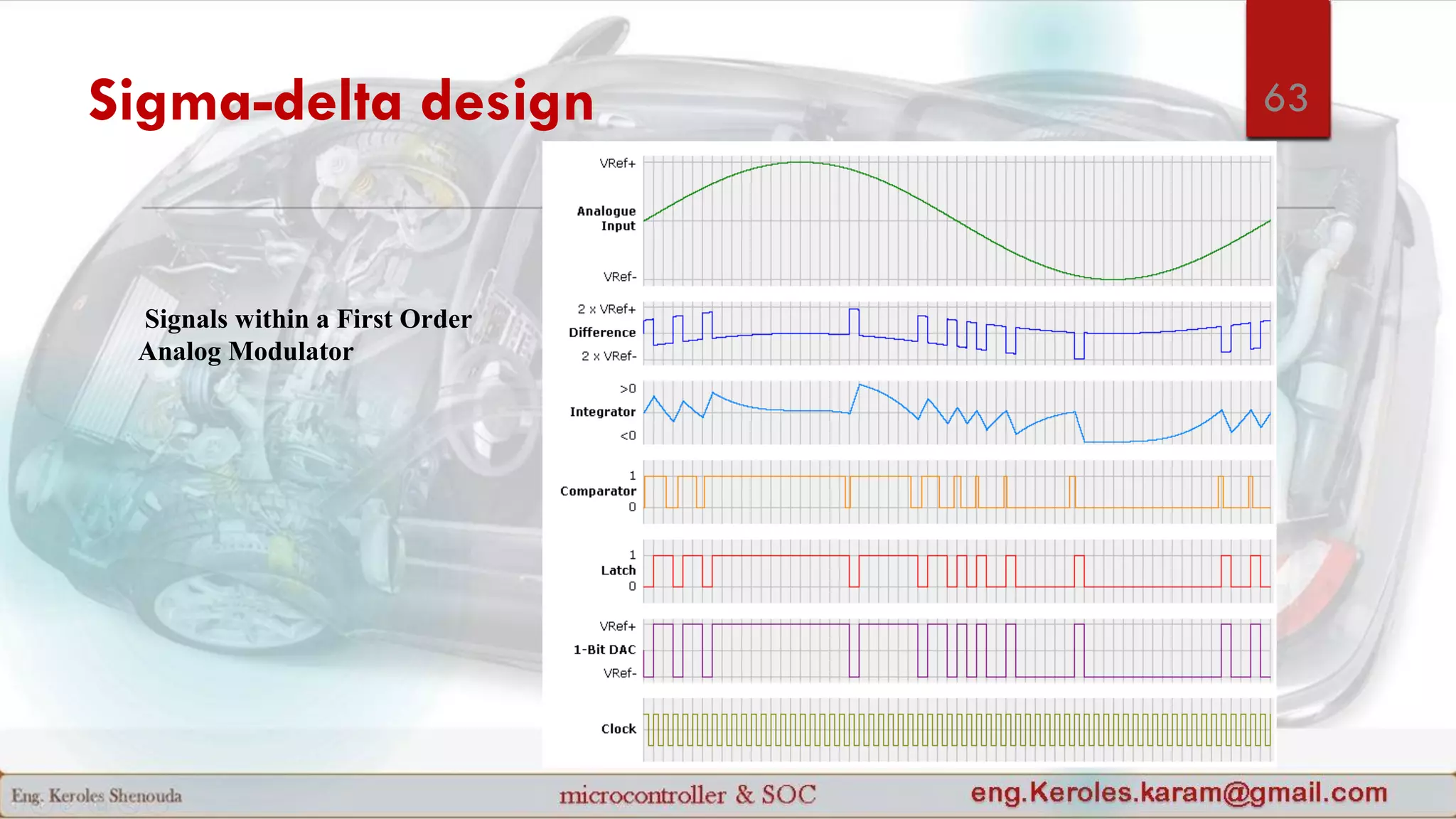Click the green sine wave peak

800,163
